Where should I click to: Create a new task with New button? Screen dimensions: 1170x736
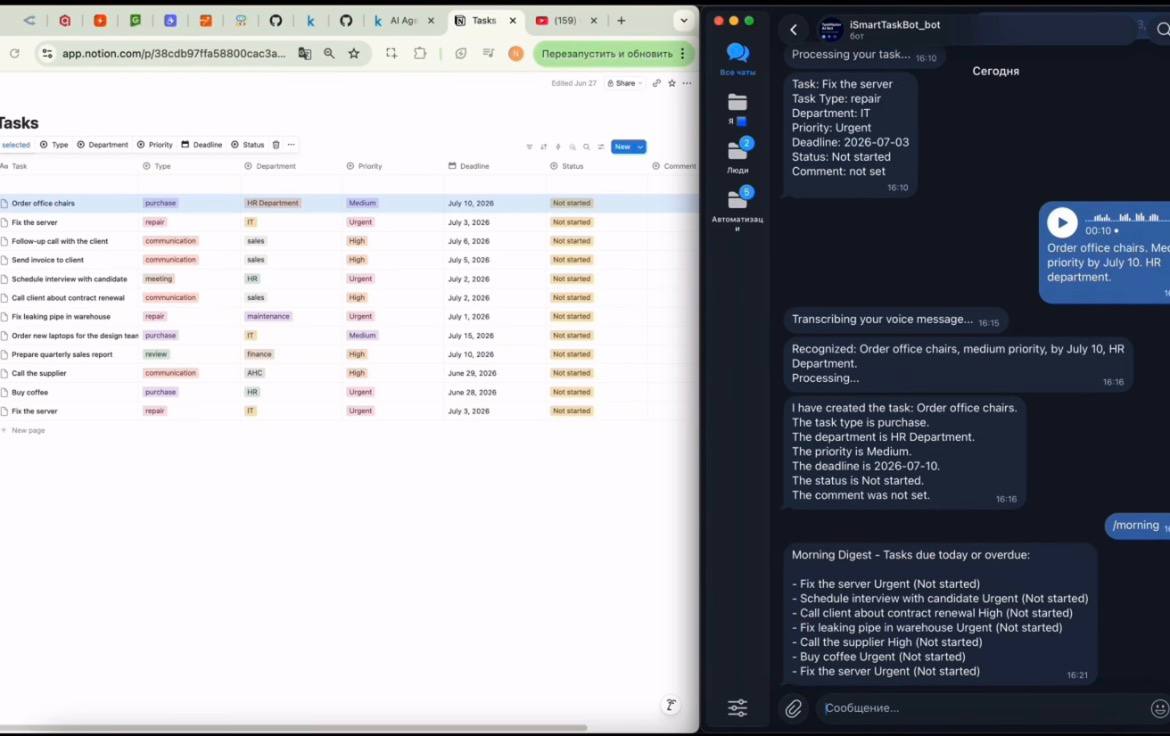pyautogui.click(x=622, y=147)
